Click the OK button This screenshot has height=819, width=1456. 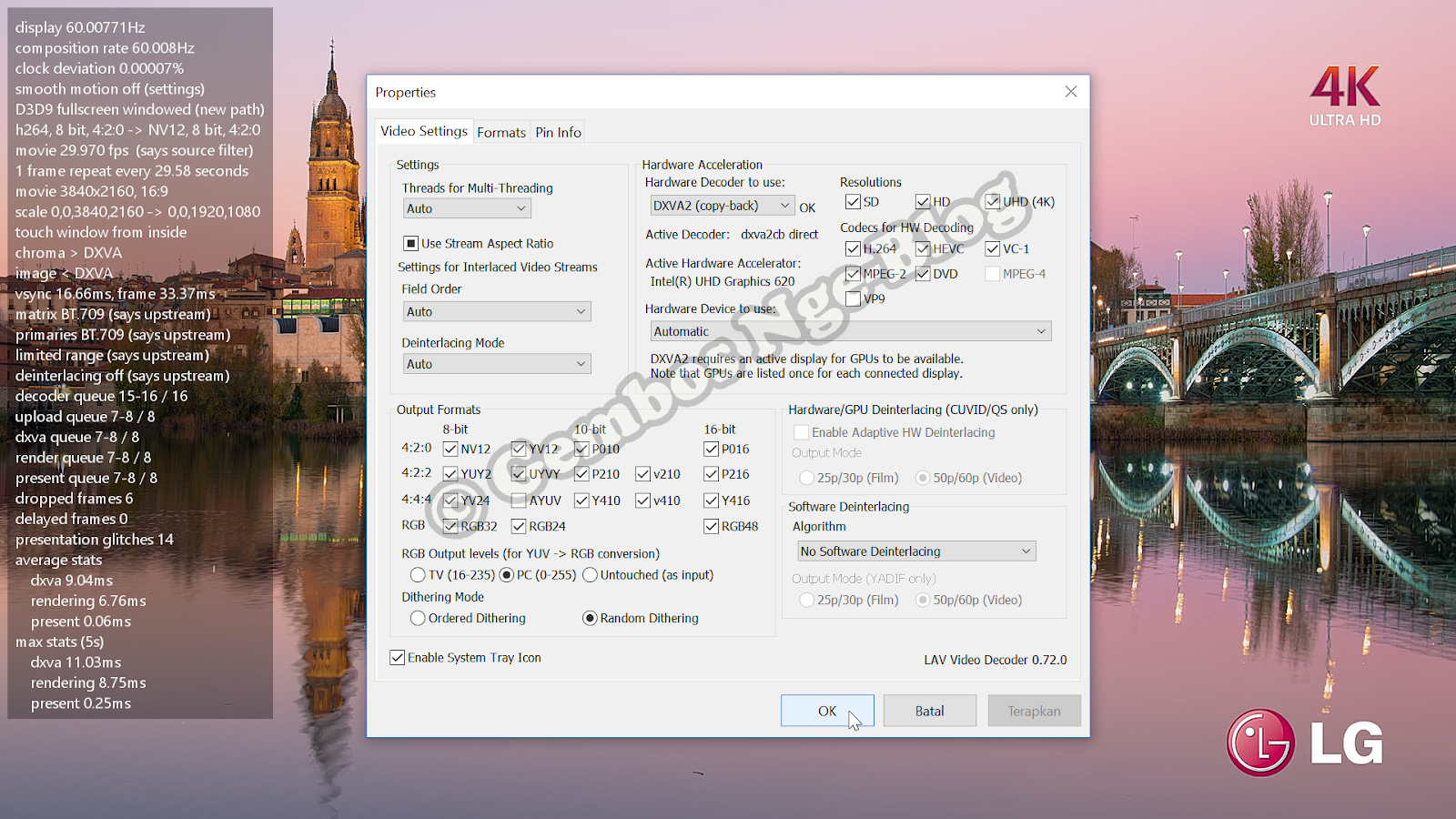[x=826, y=711]
